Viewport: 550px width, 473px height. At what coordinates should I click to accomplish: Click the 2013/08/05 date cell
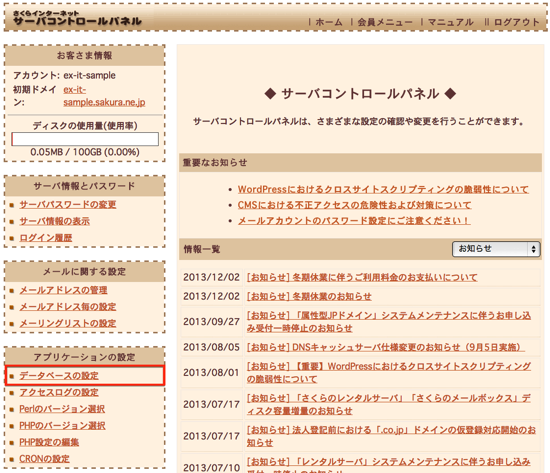(211, 347)
